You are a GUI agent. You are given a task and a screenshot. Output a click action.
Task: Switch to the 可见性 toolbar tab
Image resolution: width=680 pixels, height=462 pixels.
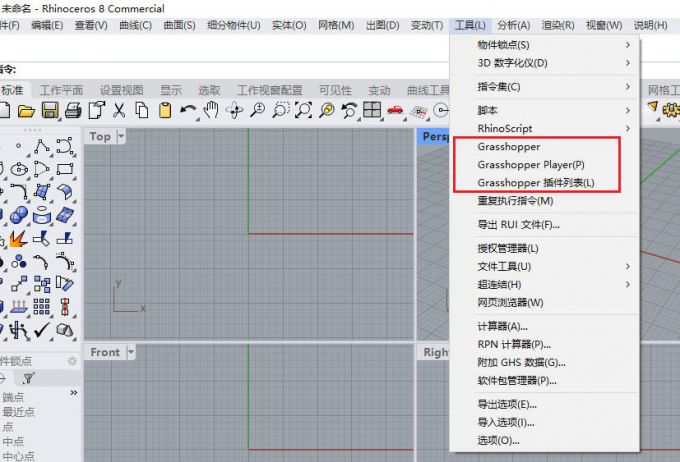click(335, 90)
